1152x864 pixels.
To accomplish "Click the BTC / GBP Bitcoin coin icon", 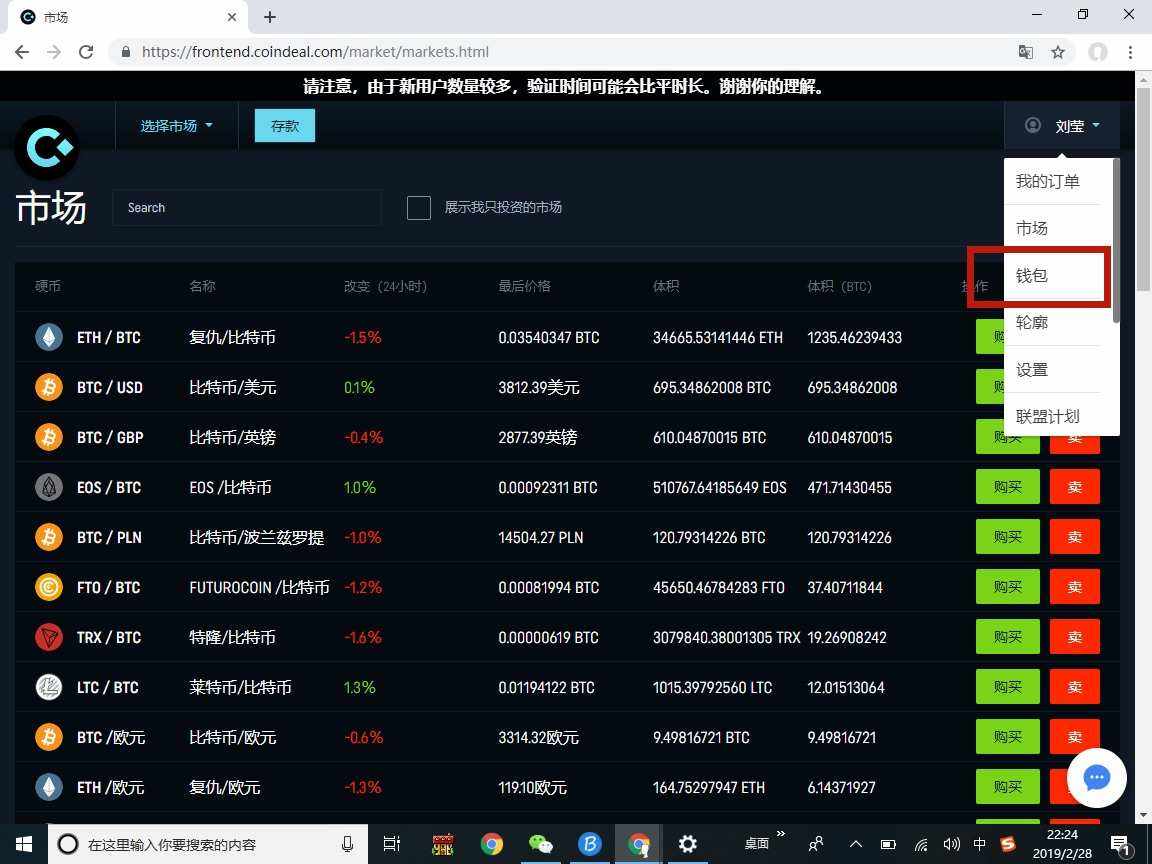I will click(49, 437).
